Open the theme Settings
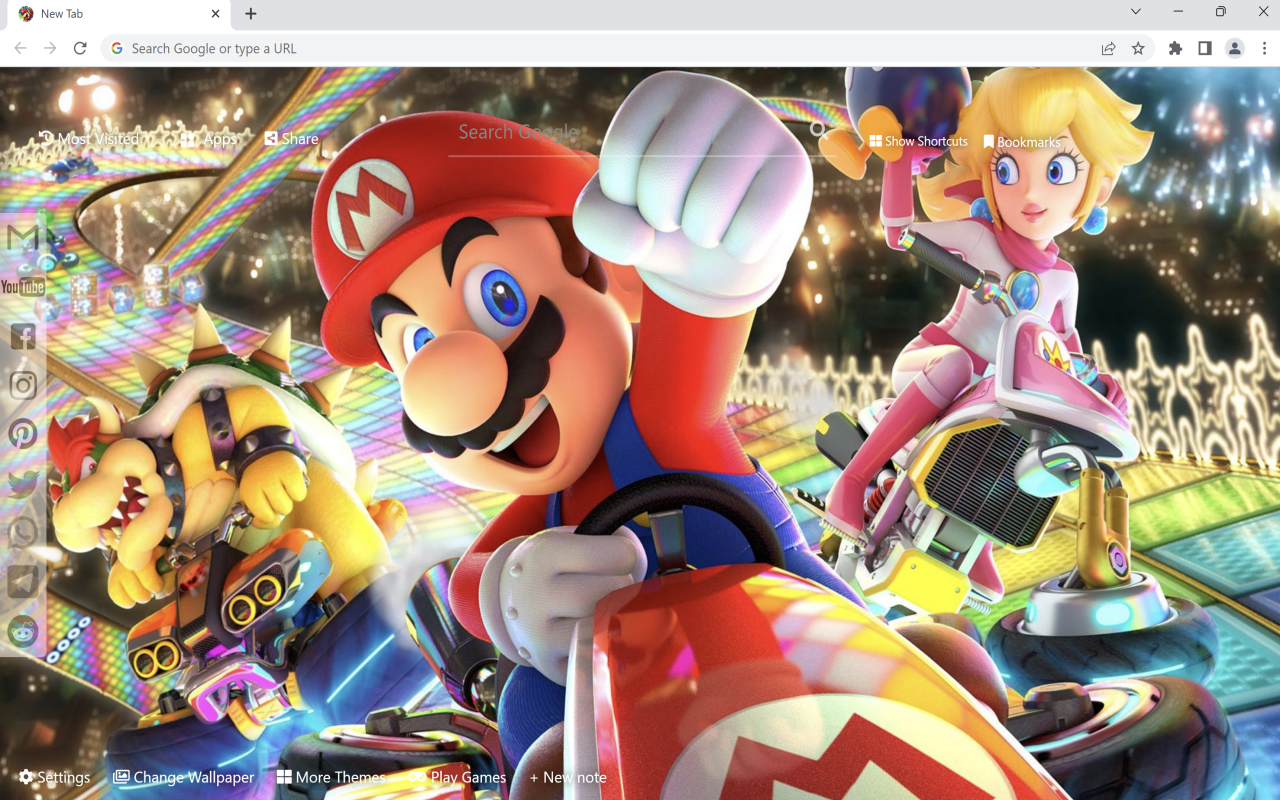Image resolution: width=1280 pixels, height=800 pixels. (54, 777)
